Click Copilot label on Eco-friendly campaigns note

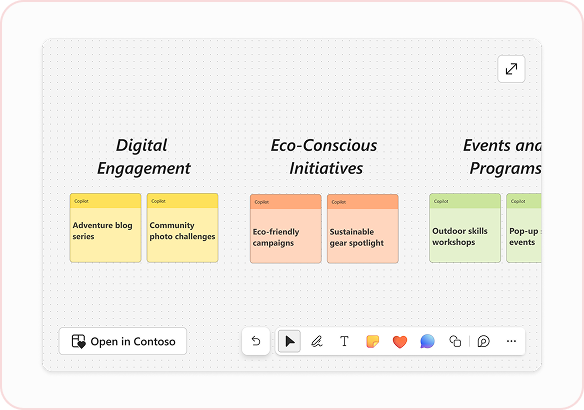[x=261, y=202]
